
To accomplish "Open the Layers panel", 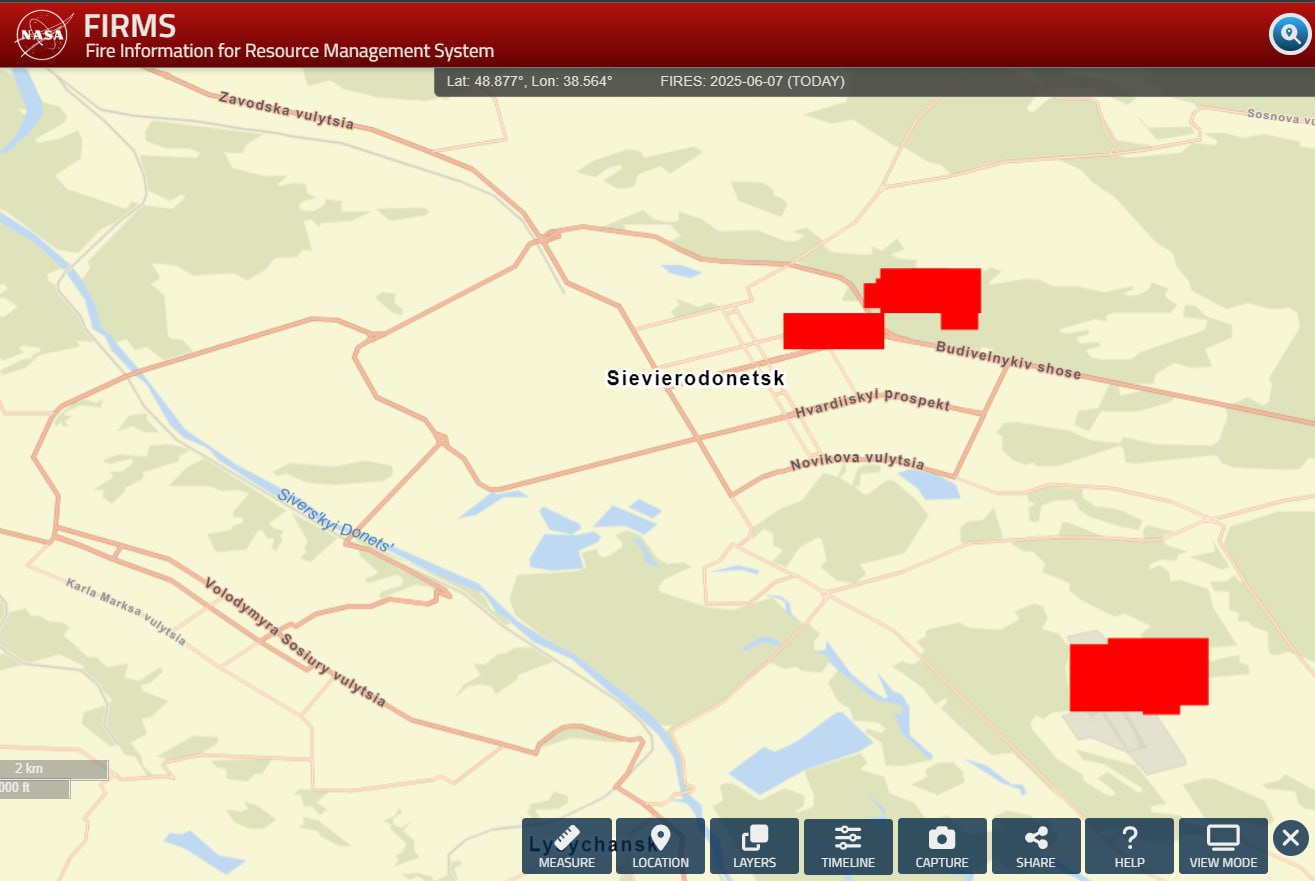I will (754, 846).
